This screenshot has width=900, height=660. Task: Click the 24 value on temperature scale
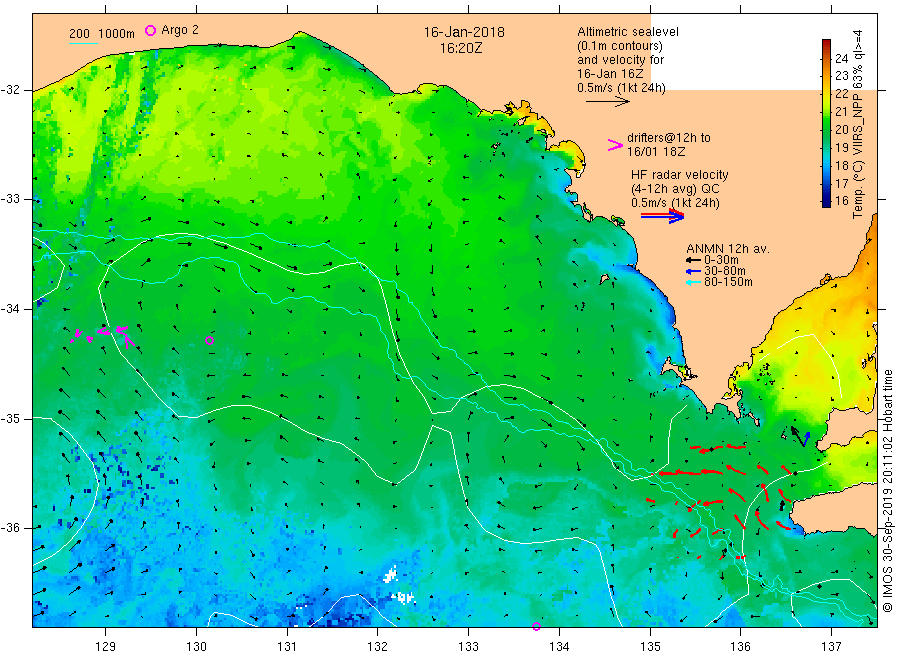coord(841,58)
